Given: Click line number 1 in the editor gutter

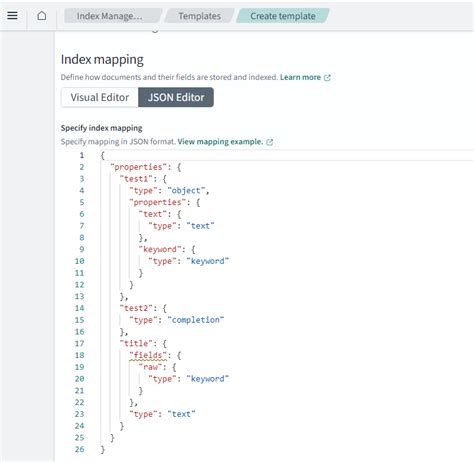Looking at the screenshot, I should tap(82, 155).
